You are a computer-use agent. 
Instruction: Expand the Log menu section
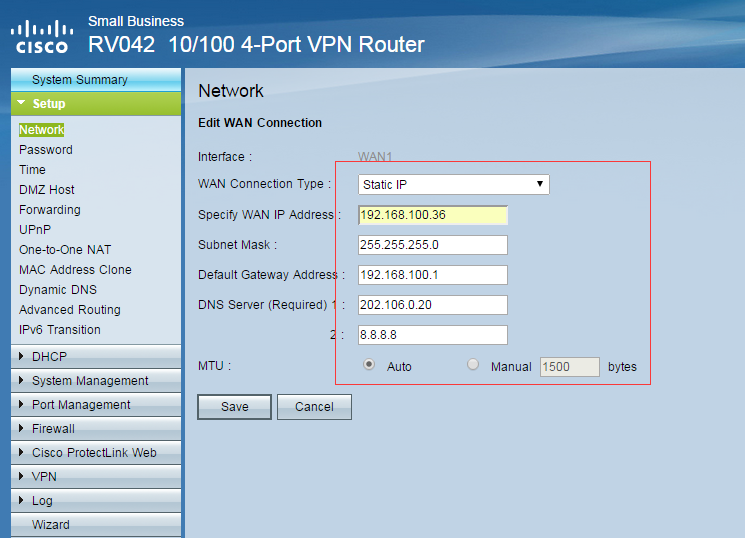pyautogui.click(x=42, y=500)
